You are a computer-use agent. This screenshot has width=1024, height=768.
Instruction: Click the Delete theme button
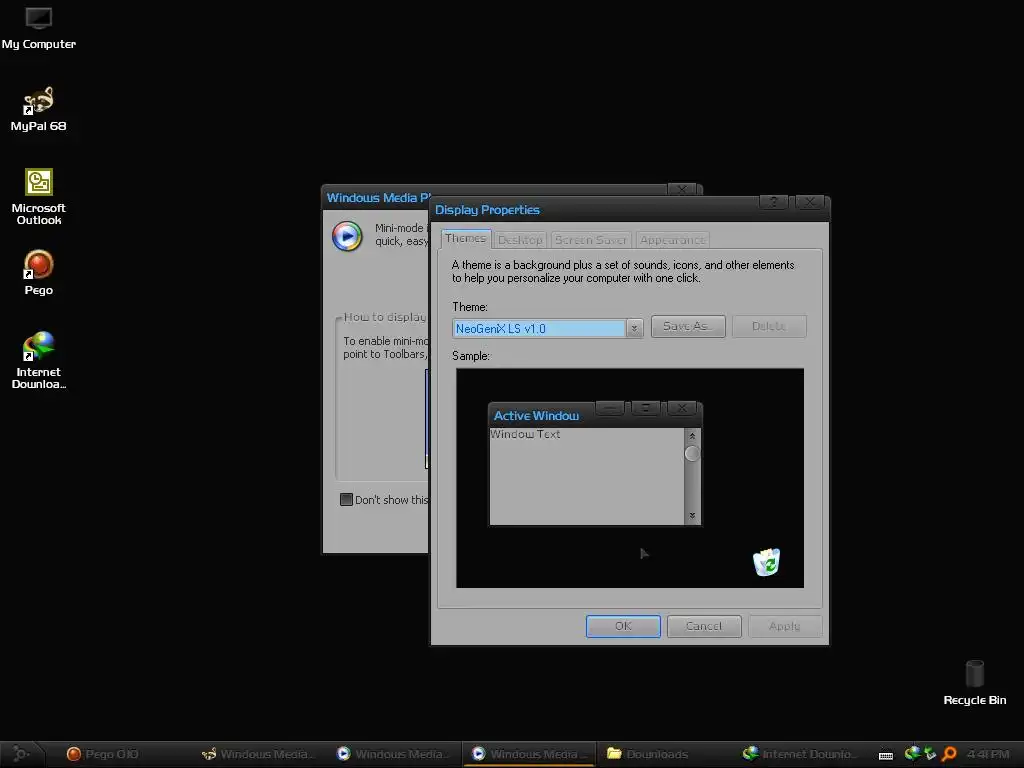click(769, 326)
